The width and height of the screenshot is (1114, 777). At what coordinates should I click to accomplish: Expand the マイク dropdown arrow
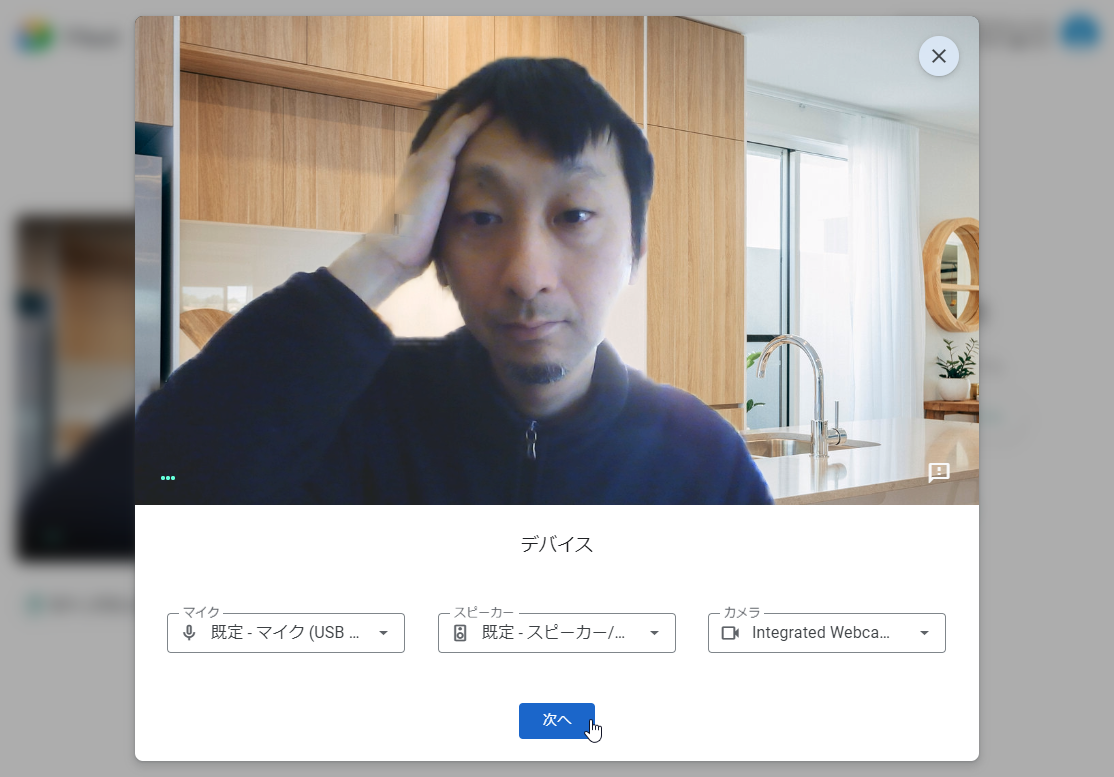(x=383, y=632)
